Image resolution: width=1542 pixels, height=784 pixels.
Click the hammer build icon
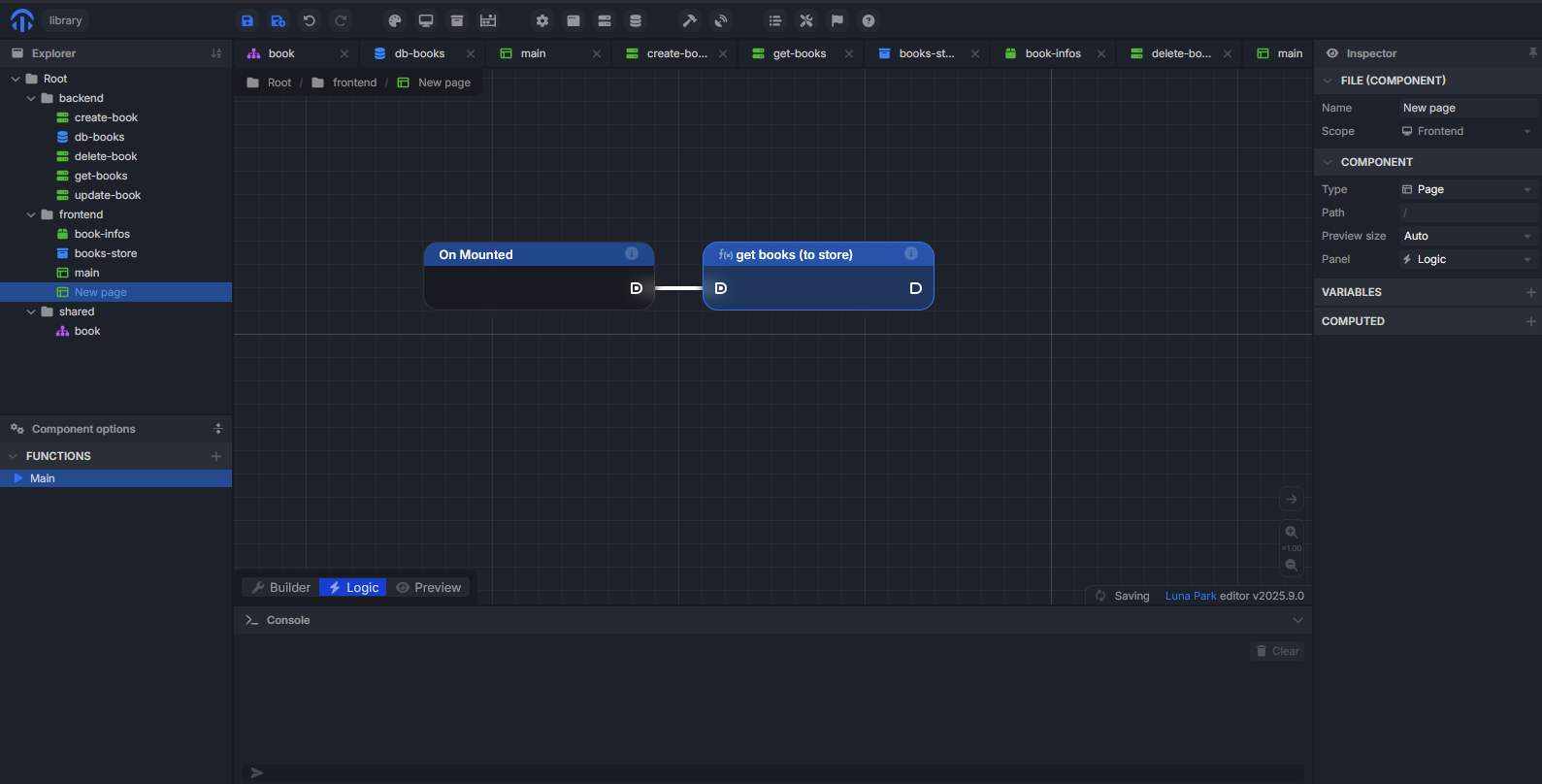[x=690, y=20]
